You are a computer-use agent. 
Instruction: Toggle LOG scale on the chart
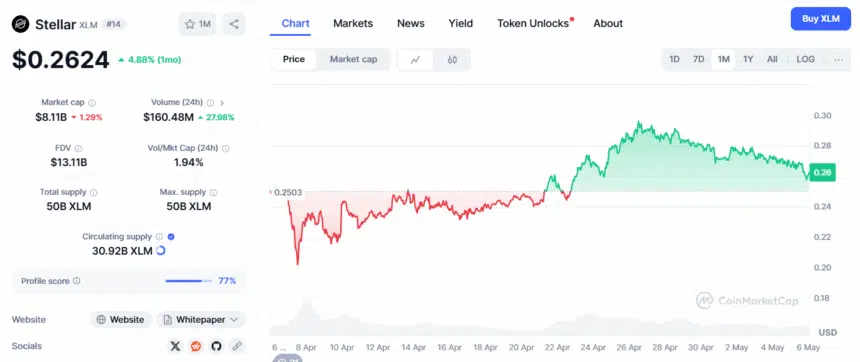click(x=805, y=59)
